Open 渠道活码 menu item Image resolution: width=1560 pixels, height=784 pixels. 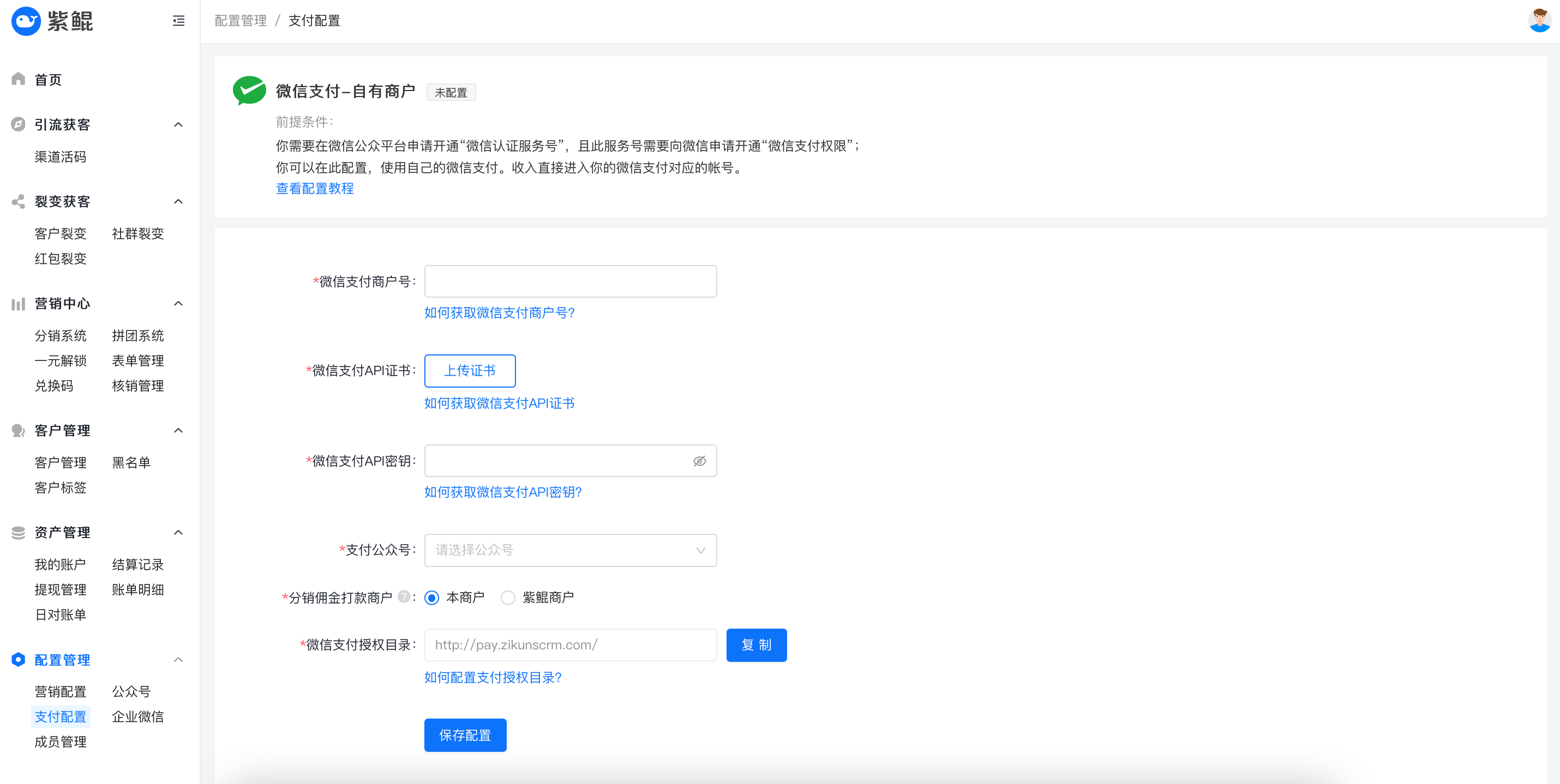tap(61, 157)
